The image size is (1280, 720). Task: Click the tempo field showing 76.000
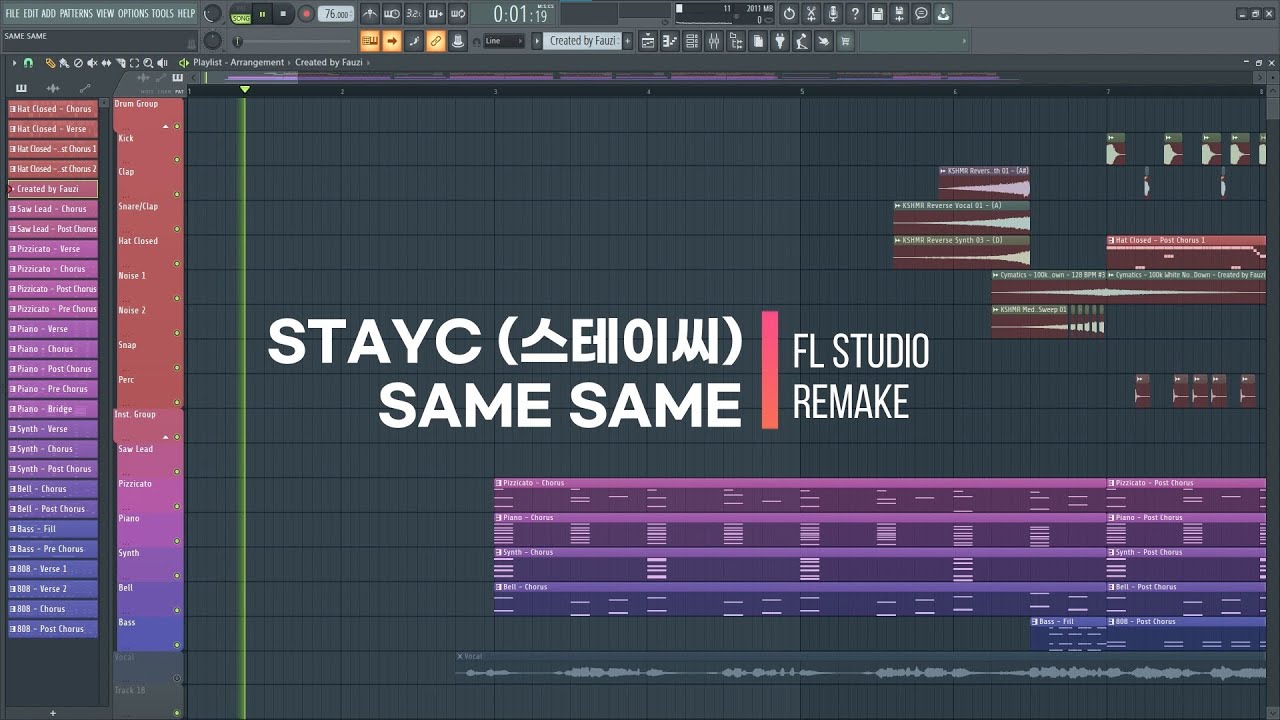(336, 14)
